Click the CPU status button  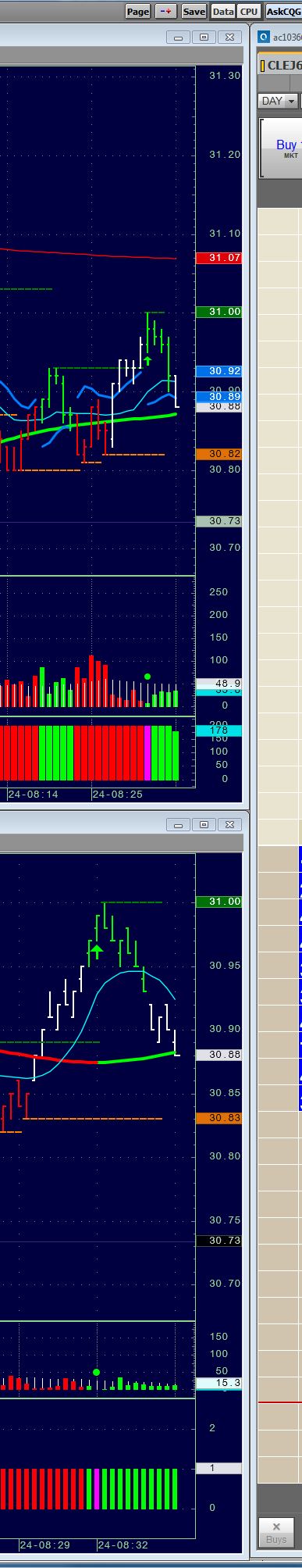(249, 11)
